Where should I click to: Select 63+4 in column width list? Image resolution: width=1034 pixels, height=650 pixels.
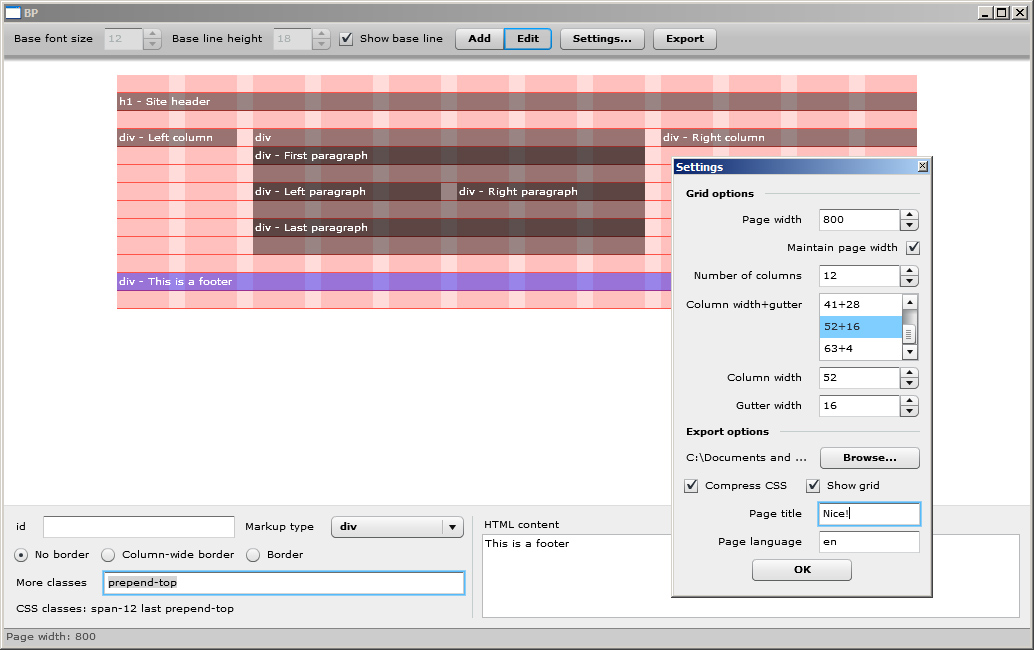pyautogui.click(x=859, y=349)
